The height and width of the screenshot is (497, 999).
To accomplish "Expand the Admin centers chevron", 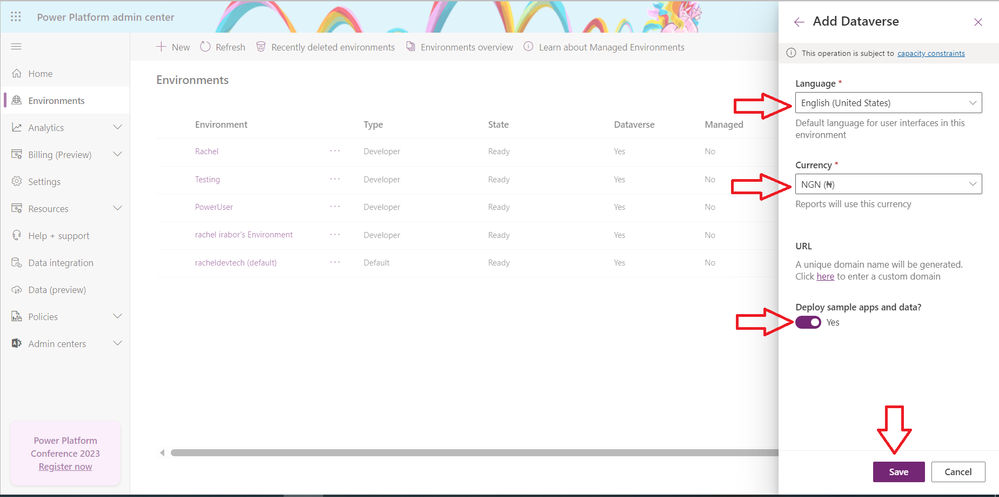I will (x=117, y=343).
